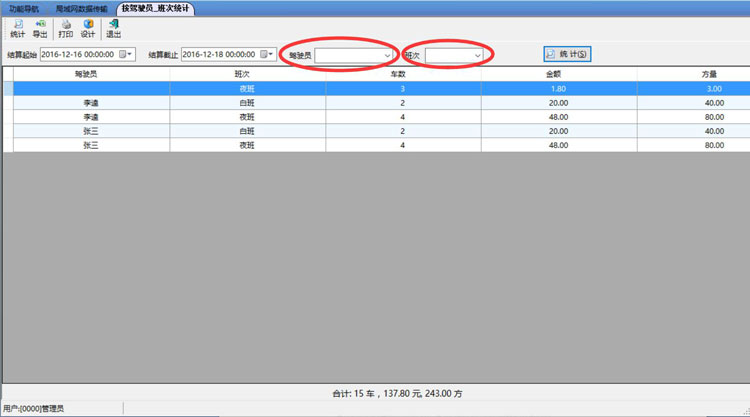Expand the 班次 dropdown list
Image resolution: width=750 pixels, height=417 pixels.
click(478, 54)
